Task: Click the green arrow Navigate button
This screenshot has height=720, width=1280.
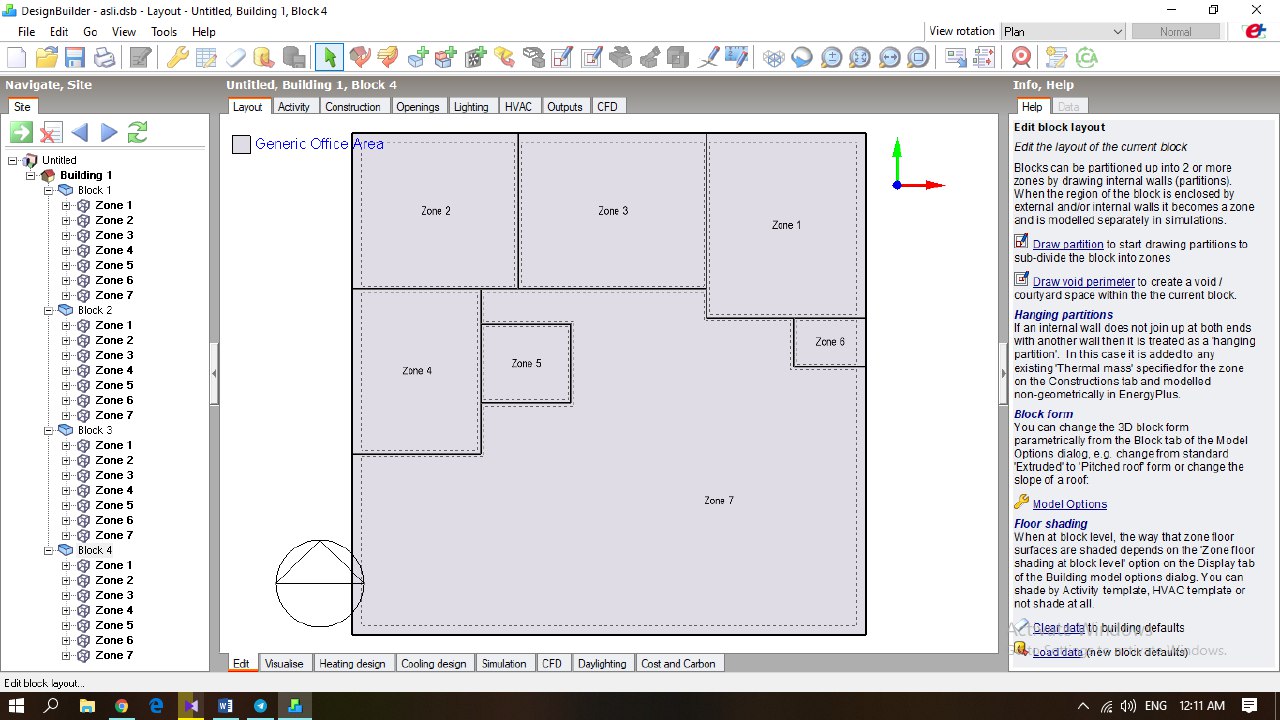Action: (21, 132)
